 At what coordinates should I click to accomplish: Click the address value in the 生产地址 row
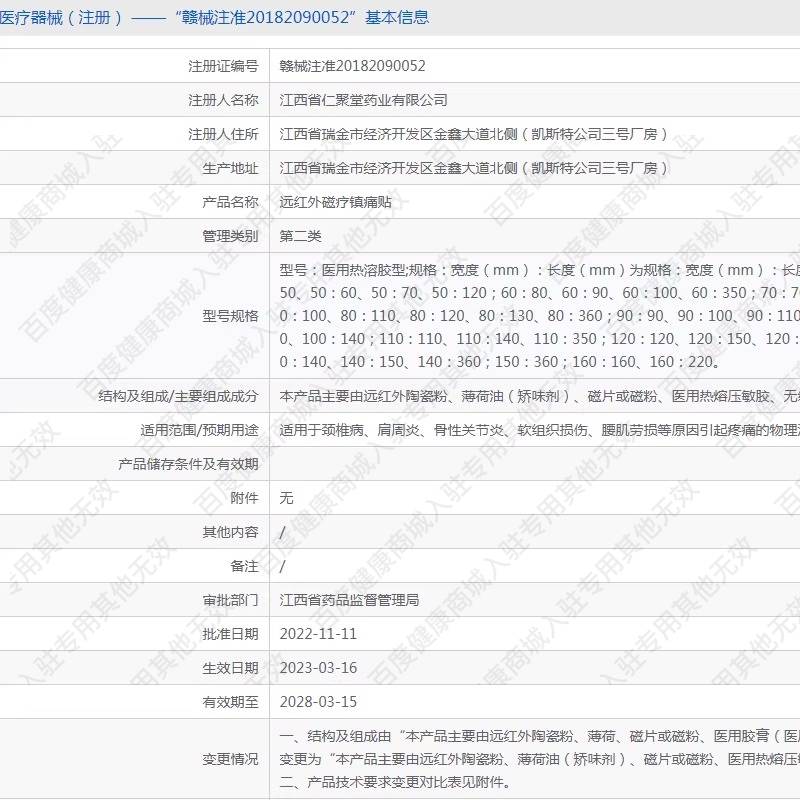tap(474, 168)
